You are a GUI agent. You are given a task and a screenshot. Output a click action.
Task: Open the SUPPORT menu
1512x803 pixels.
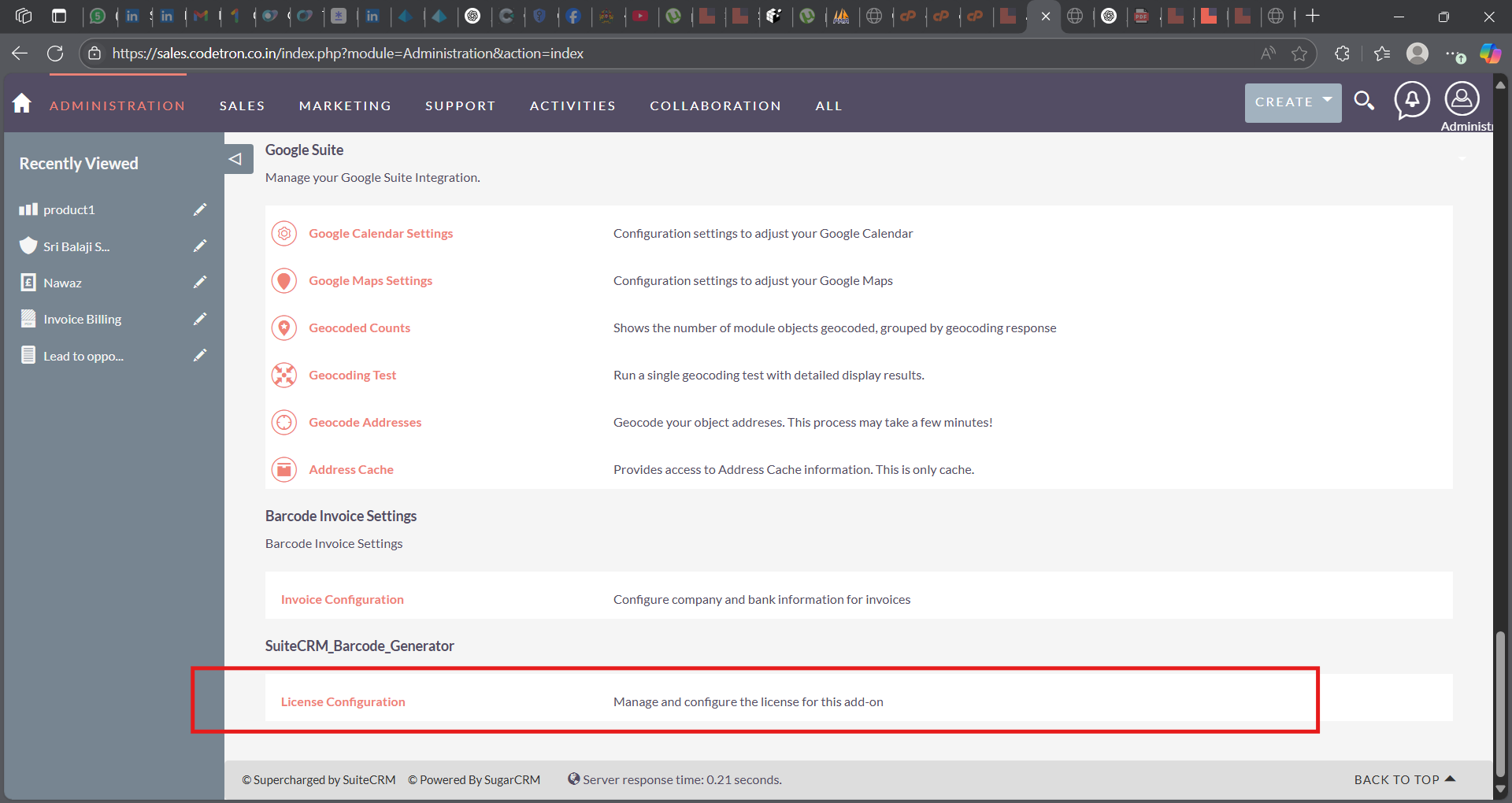point(460,105)
